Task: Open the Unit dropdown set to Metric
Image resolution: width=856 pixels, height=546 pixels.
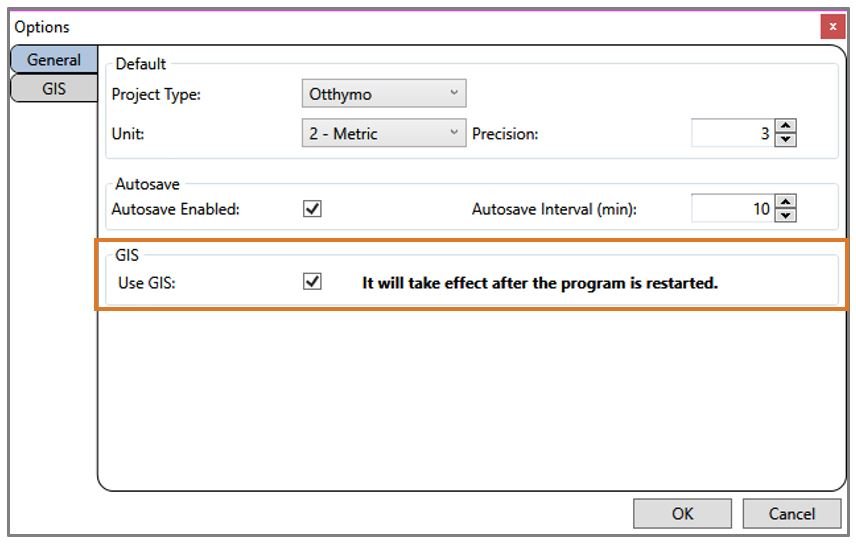Action: [383, 133]
